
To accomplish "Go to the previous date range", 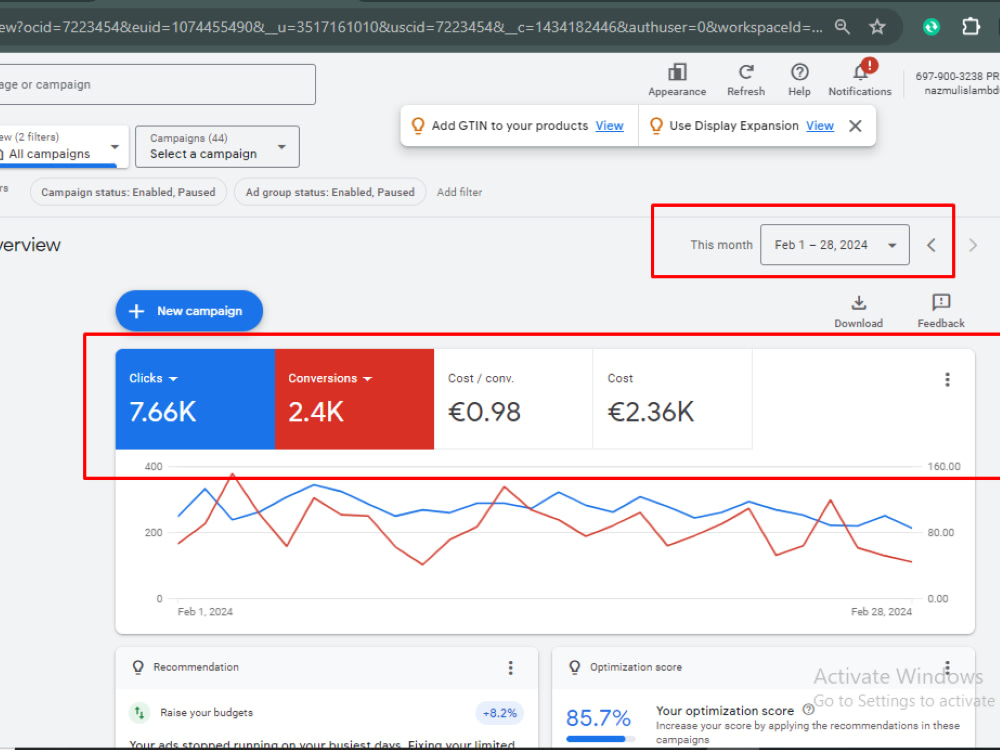I will [x=931, y=245].
